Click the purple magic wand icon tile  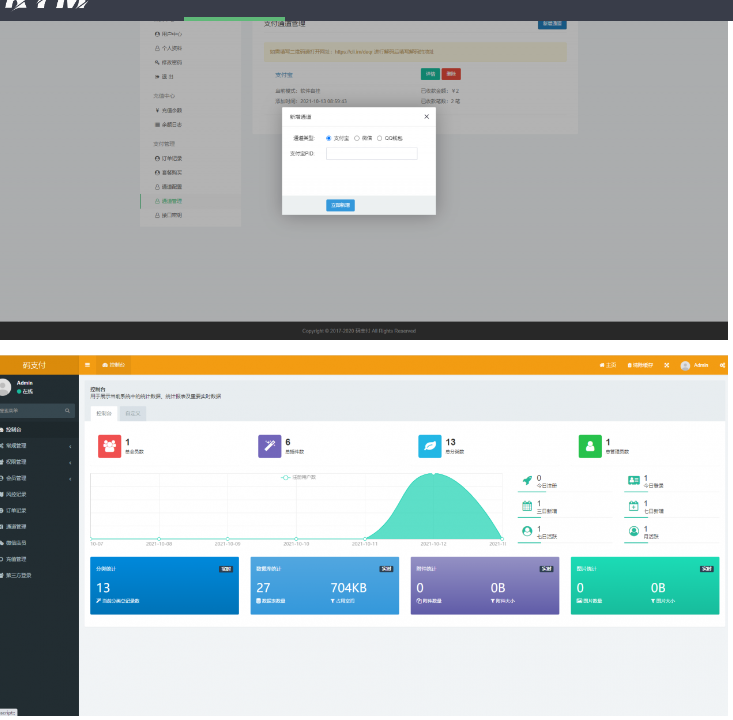click(x=269, y=446)
